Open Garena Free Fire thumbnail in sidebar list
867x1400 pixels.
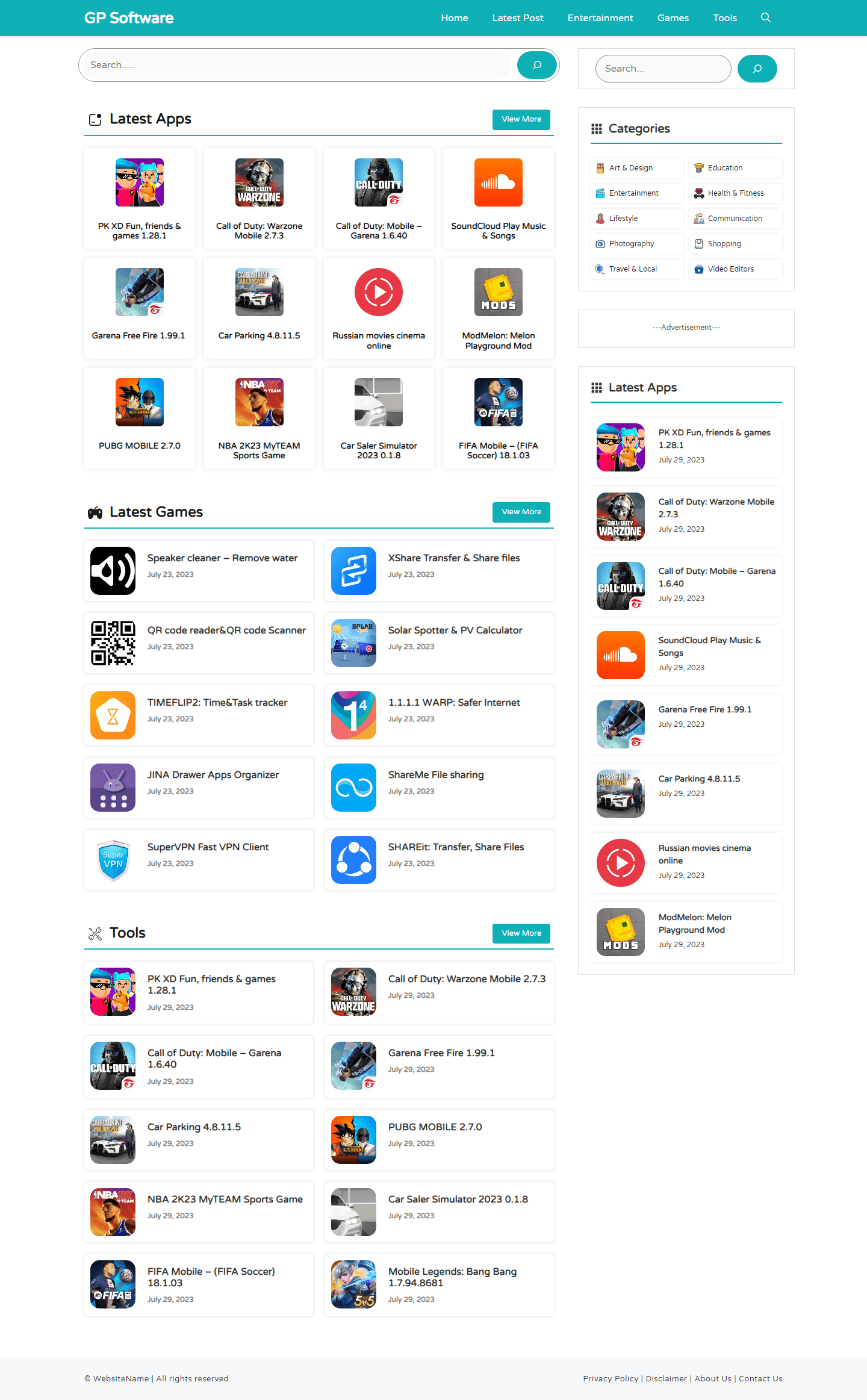pos(620,724)
